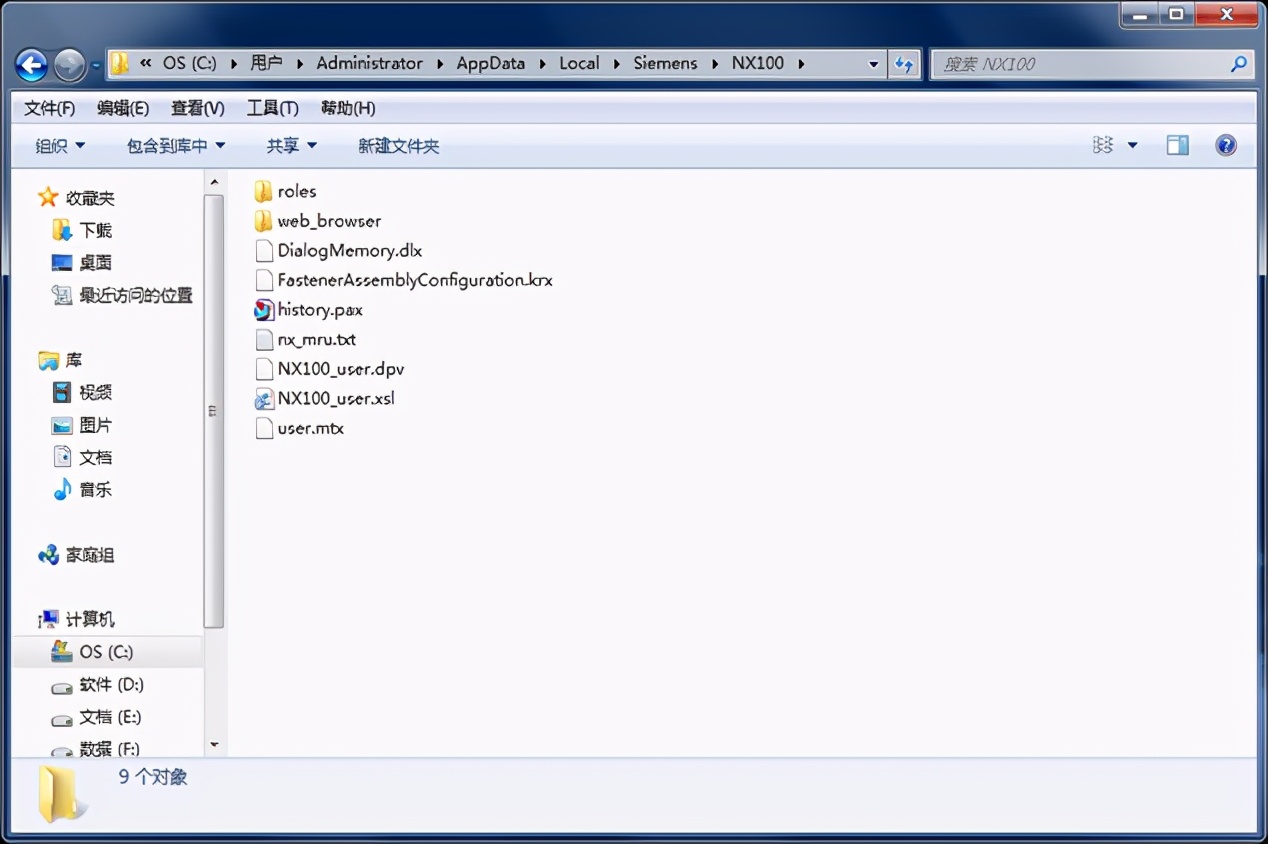Open the help question mark icon

(x=1226, y=146)
